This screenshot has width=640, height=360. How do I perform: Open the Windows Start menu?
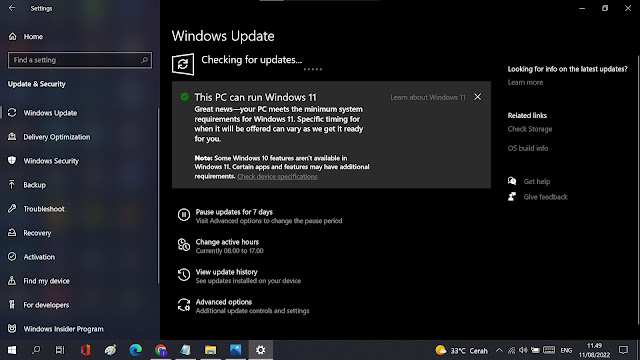click(12, 350)
